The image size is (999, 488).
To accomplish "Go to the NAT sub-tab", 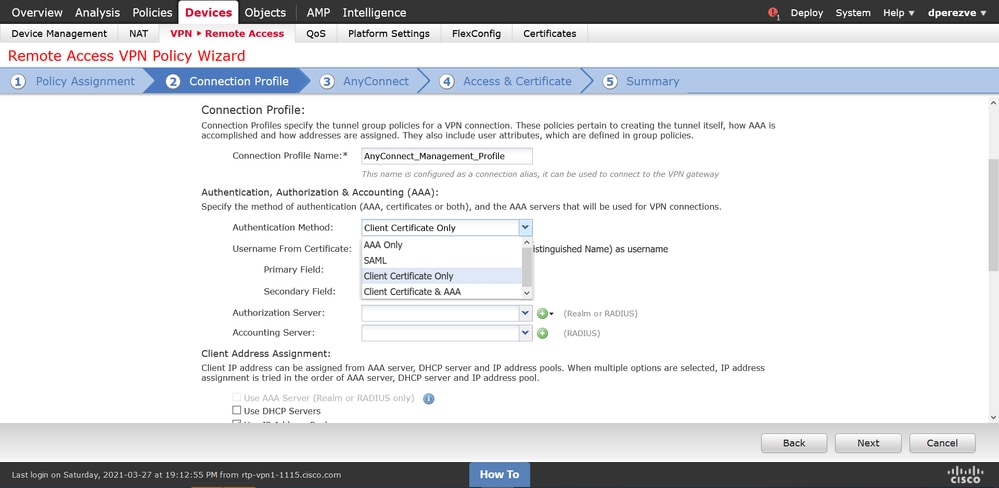I will click(138, 34).
